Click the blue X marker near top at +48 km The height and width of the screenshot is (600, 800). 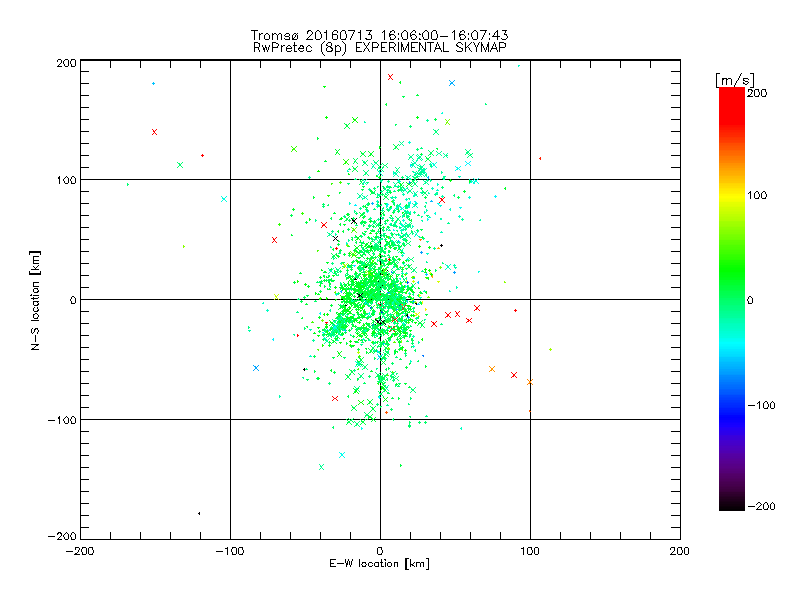(x=452, y=83)
